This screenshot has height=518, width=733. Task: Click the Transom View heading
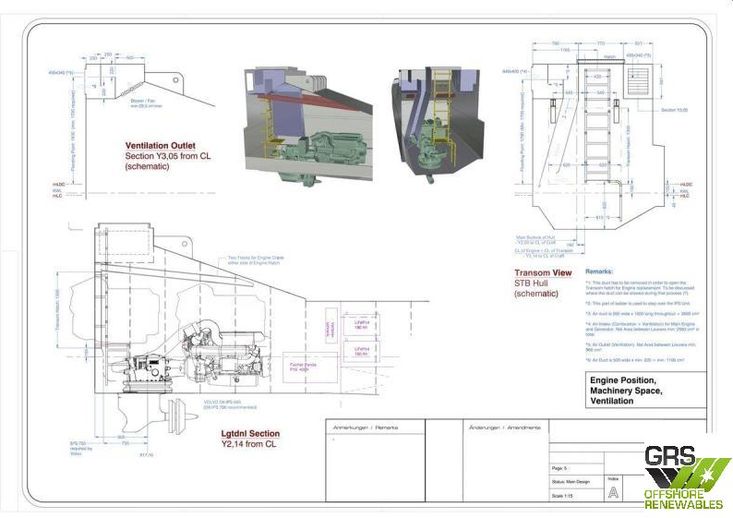541,272
